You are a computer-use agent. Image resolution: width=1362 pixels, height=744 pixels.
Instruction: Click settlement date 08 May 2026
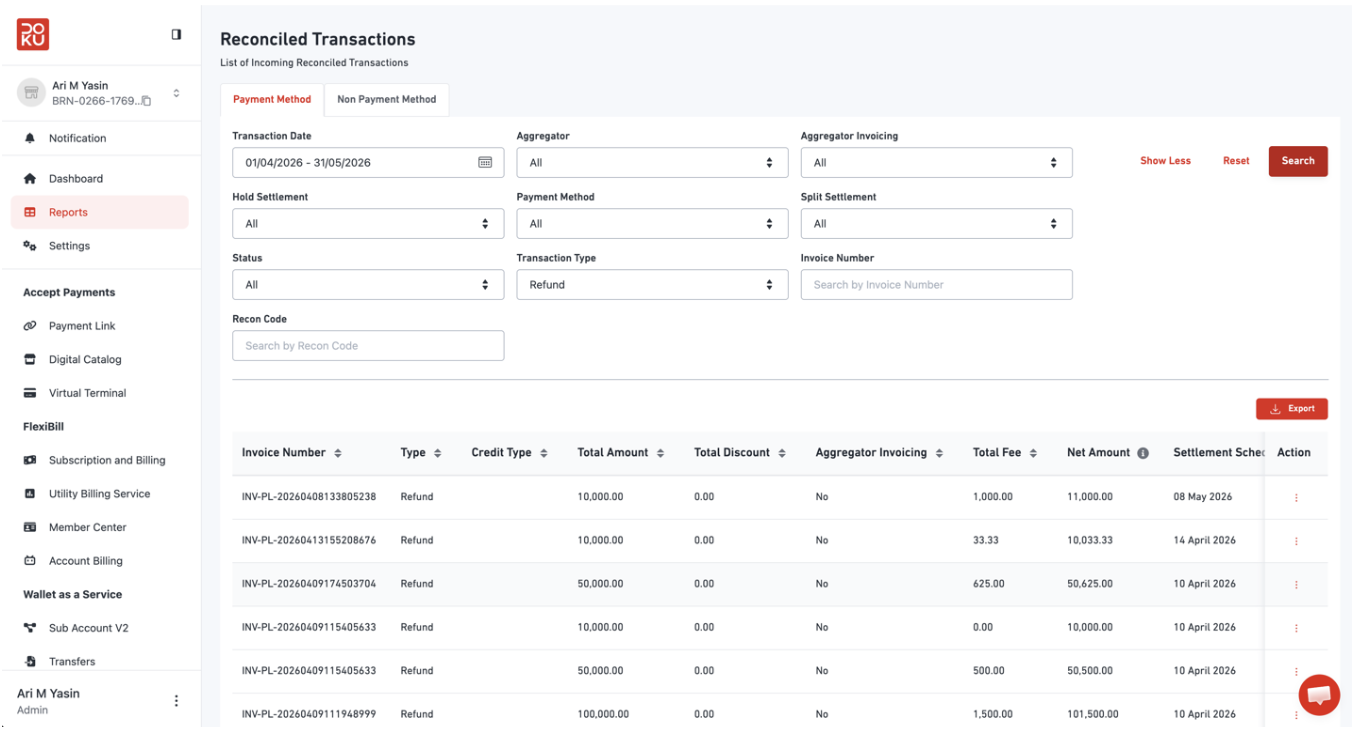[x=1203, y=497]
